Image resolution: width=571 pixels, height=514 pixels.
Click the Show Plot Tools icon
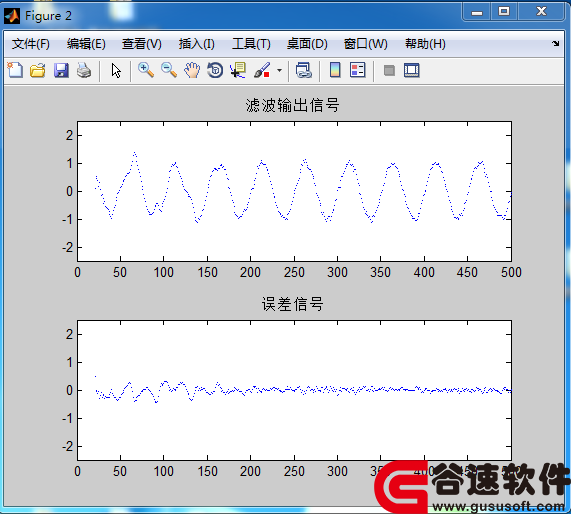[x=411, y=70]
